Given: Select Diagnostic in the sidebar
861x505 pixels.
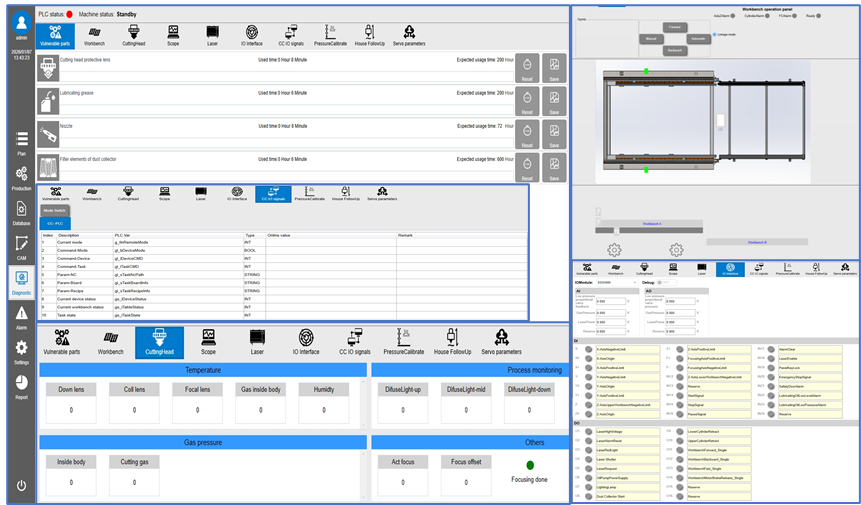Looking at the screenshot, I should (x=21, y=282).
